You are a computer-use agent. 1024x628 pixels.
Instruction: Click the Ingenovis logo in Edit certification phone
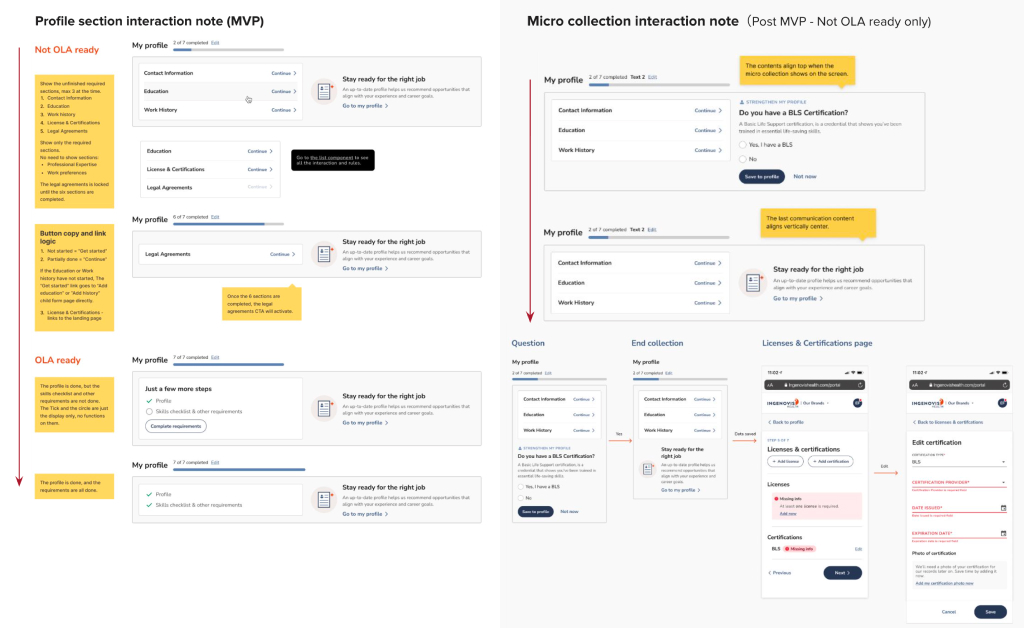click(x=927, y=403)
